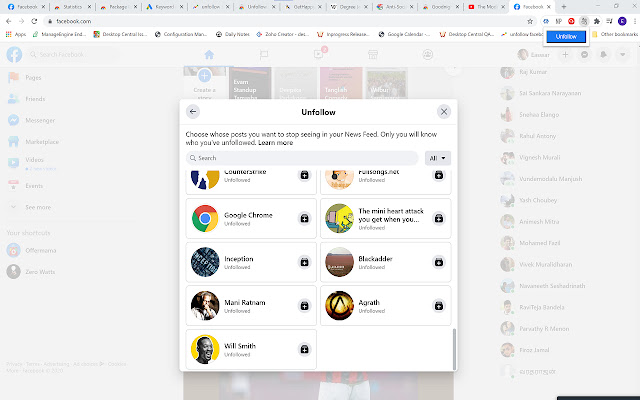Open the Extensions puzzle icon
The image size is (640, 400).
(x=597, y=21)
